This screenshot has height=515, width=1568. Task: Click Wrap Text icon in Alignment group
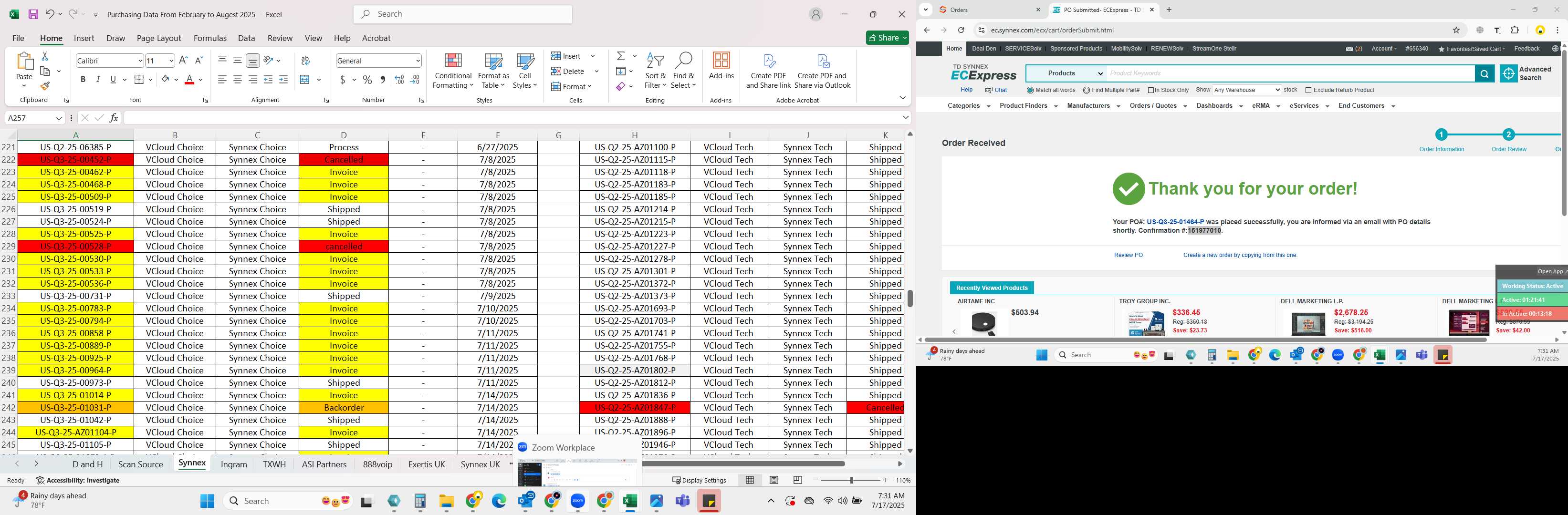coord(305,60)
